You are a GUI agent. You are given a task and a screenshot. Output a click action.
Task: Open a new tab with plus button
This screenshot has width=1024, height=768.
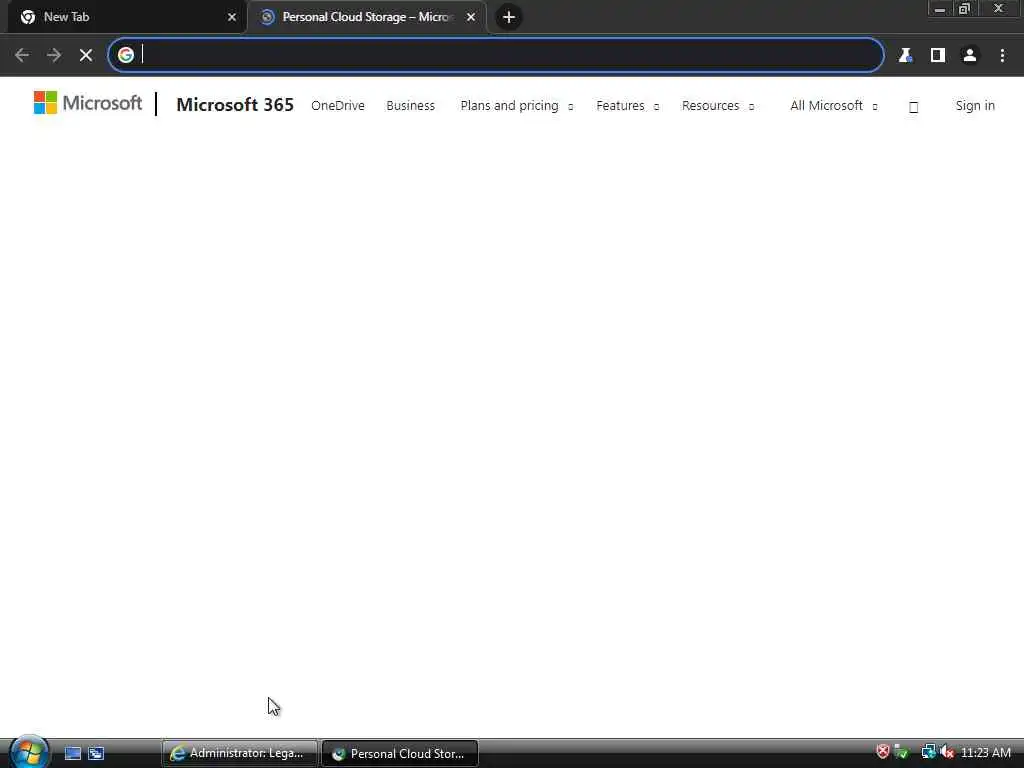[509, 17]
